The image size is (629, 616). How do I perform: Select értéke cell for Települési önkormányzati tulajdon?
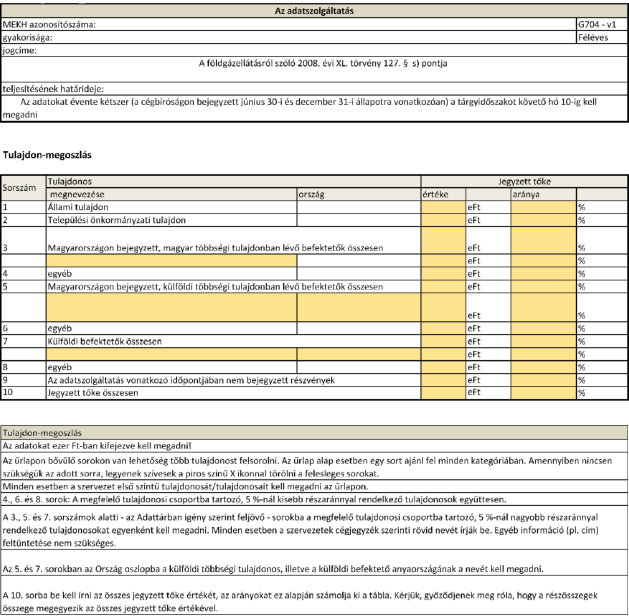pyautogui.click(x=443, y=220)
